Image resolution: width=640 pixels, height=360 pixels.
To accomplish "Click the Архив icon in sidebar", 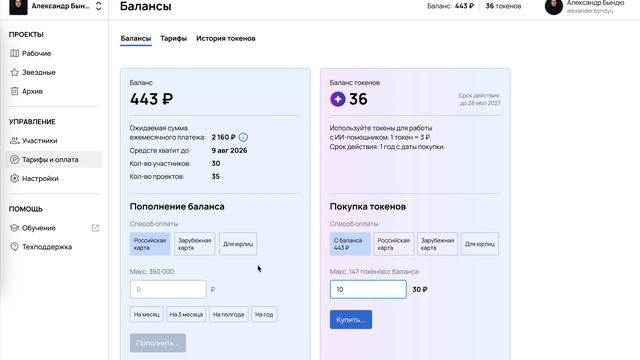I will (15, 91).
